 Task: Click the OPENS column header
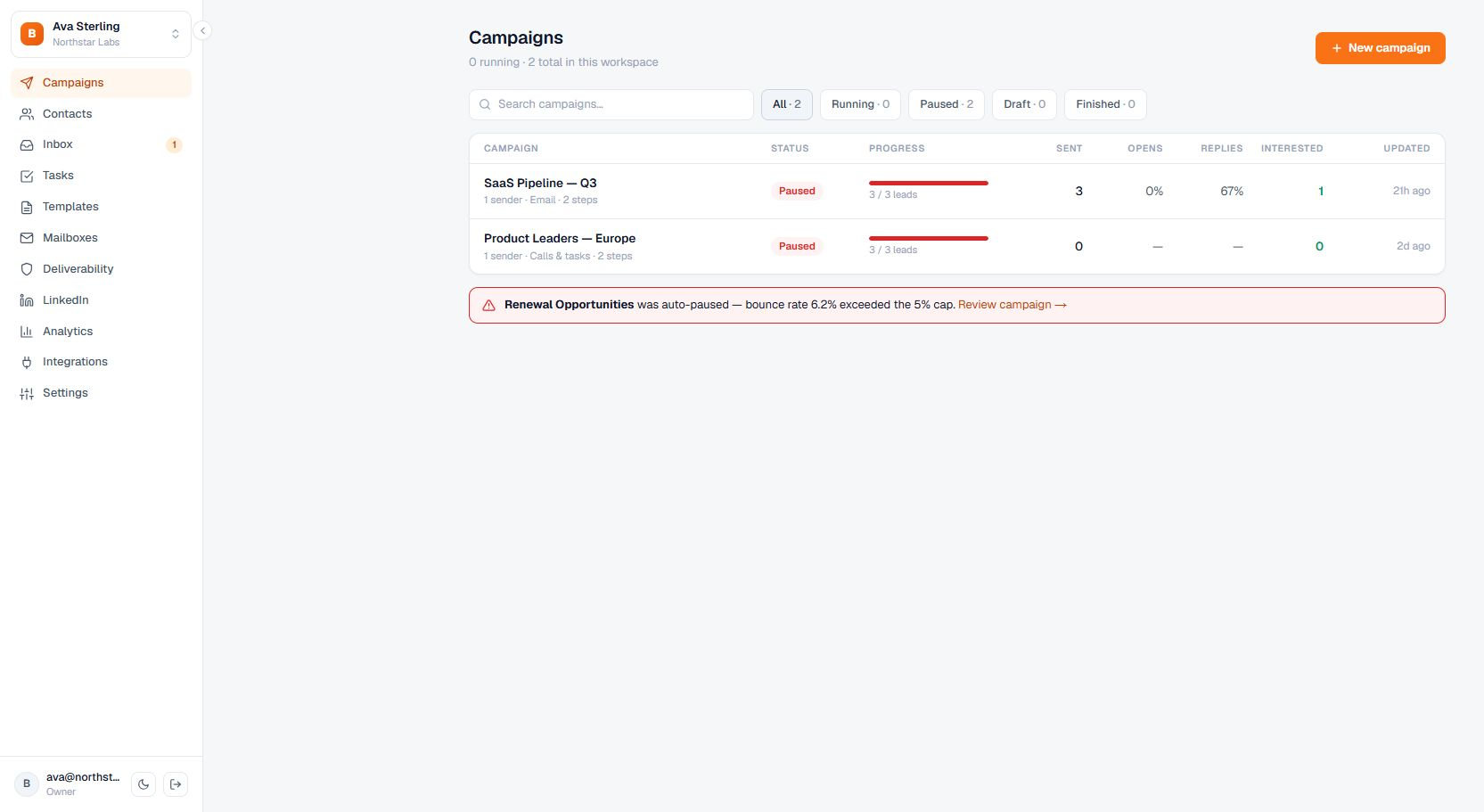click(1145, 149)
